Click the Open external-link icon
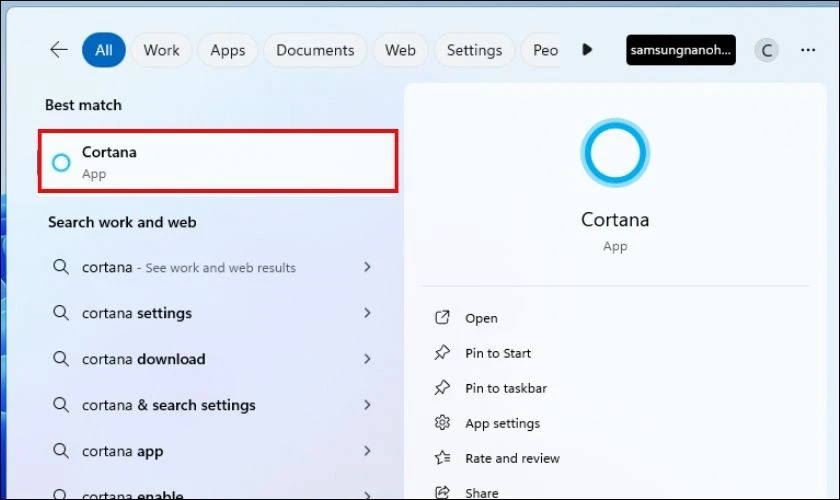This screenshot has height=500, width=840. (x=442, y=318)
